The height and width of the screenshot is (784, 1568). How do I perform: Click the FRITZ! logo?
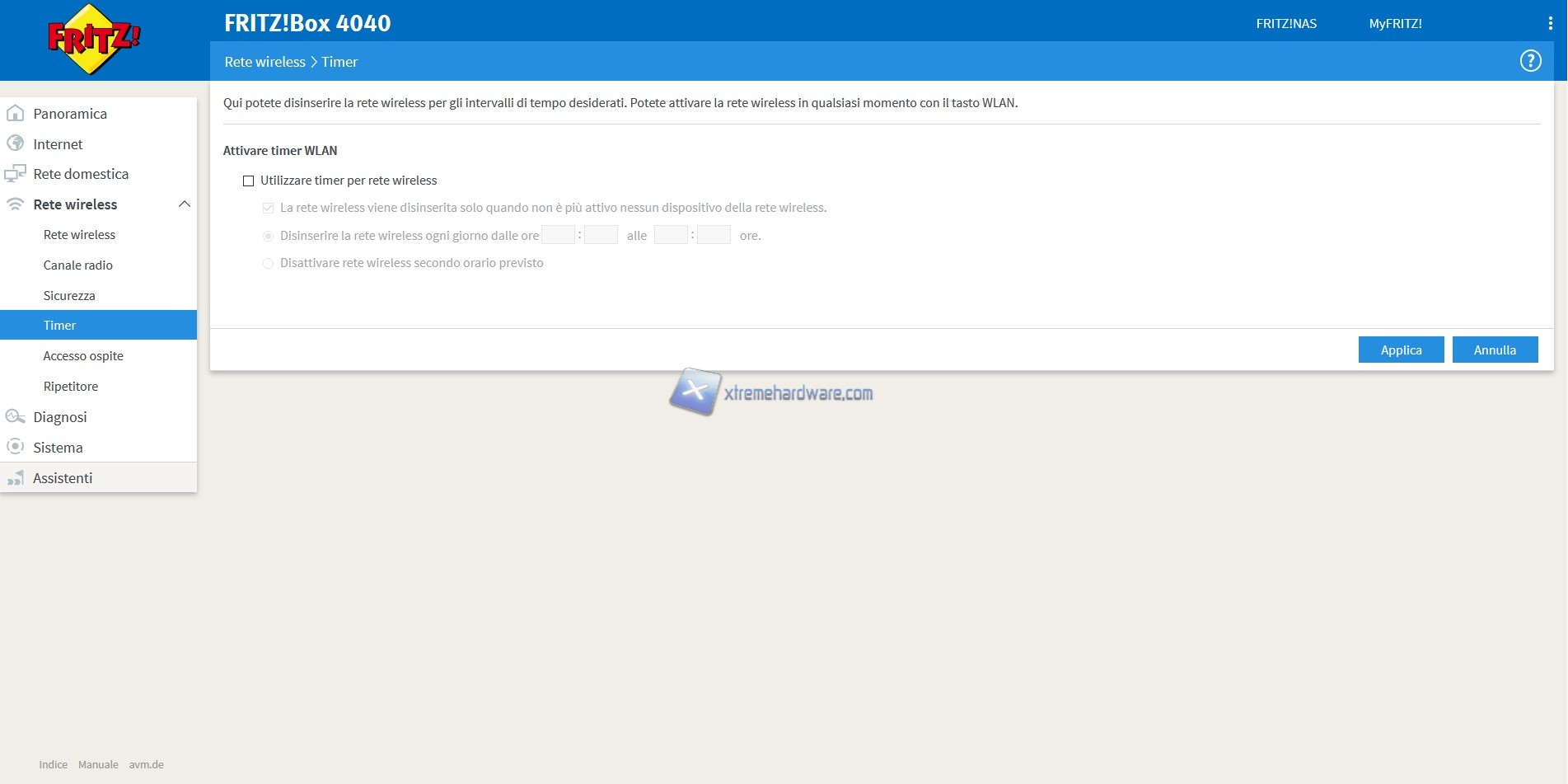[x=94, y=39]
